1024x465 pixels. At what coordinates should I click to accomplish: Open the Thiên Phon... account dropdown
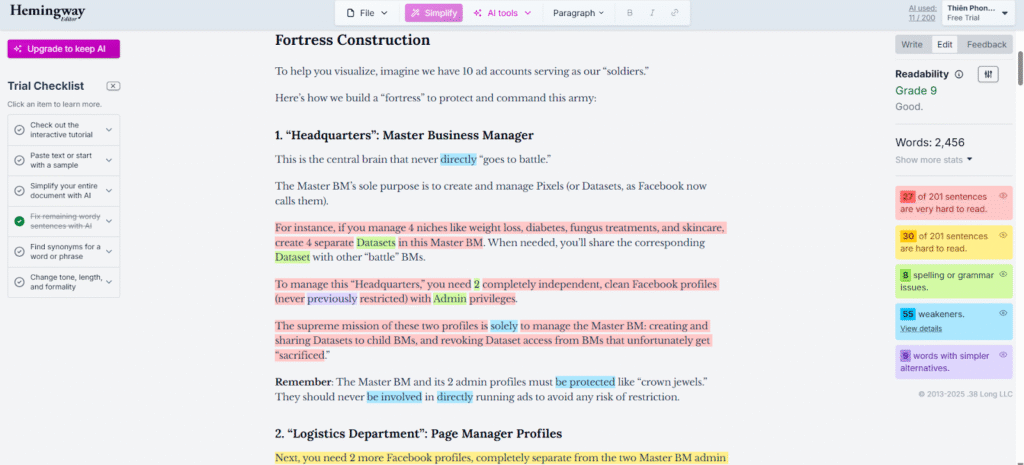(x=978, y=12)
